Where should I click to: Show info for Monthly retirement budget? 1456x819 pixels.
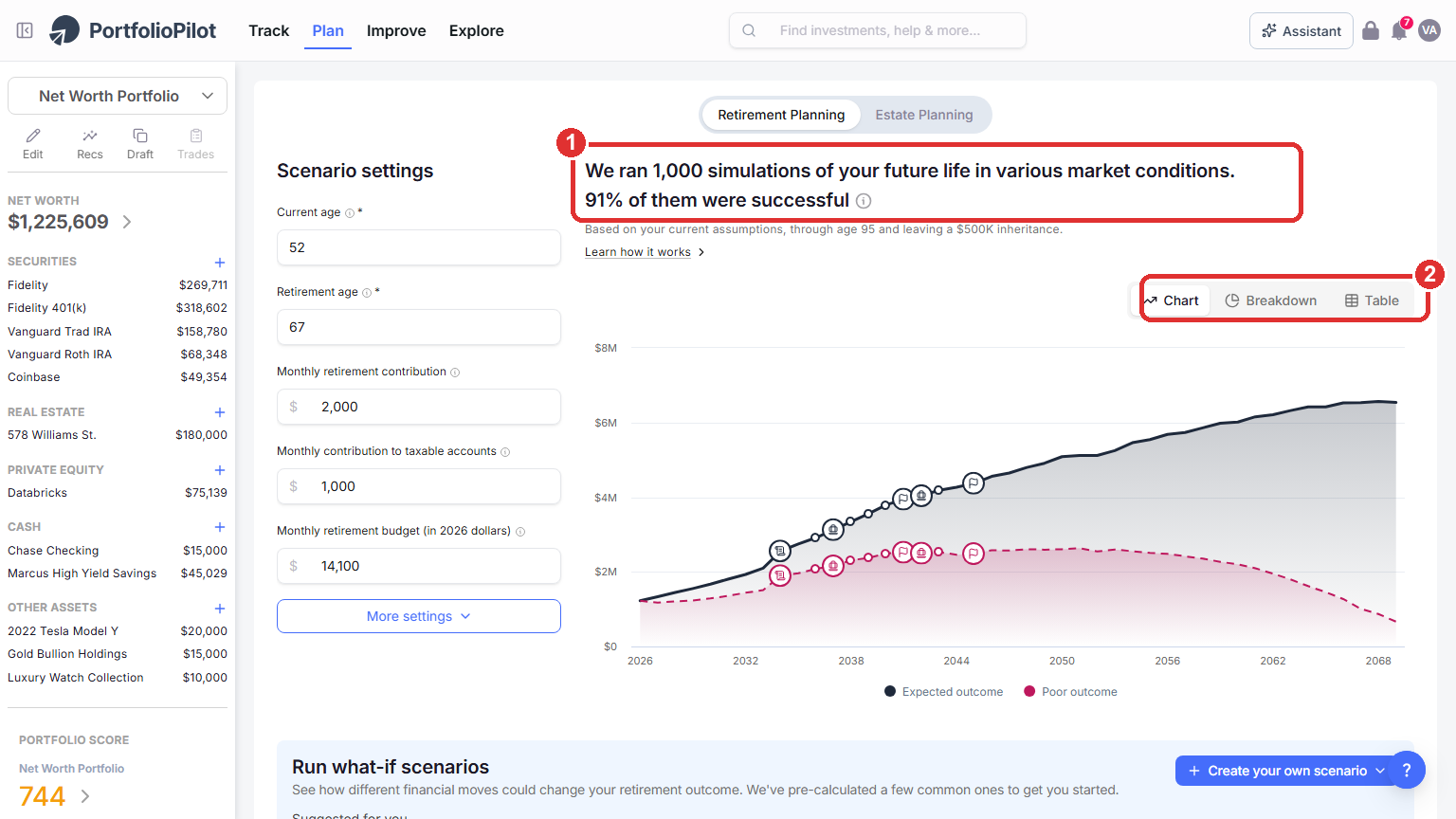tap(520, 532)
